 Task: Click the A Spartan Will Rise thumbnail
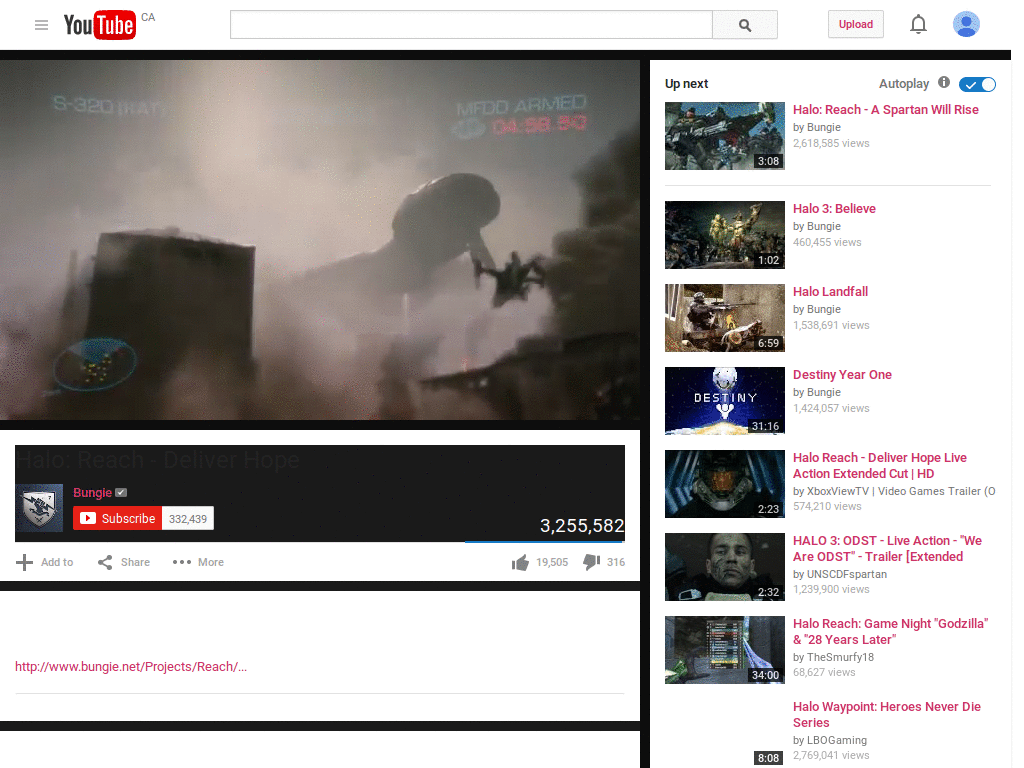click(x=725, y=136)
